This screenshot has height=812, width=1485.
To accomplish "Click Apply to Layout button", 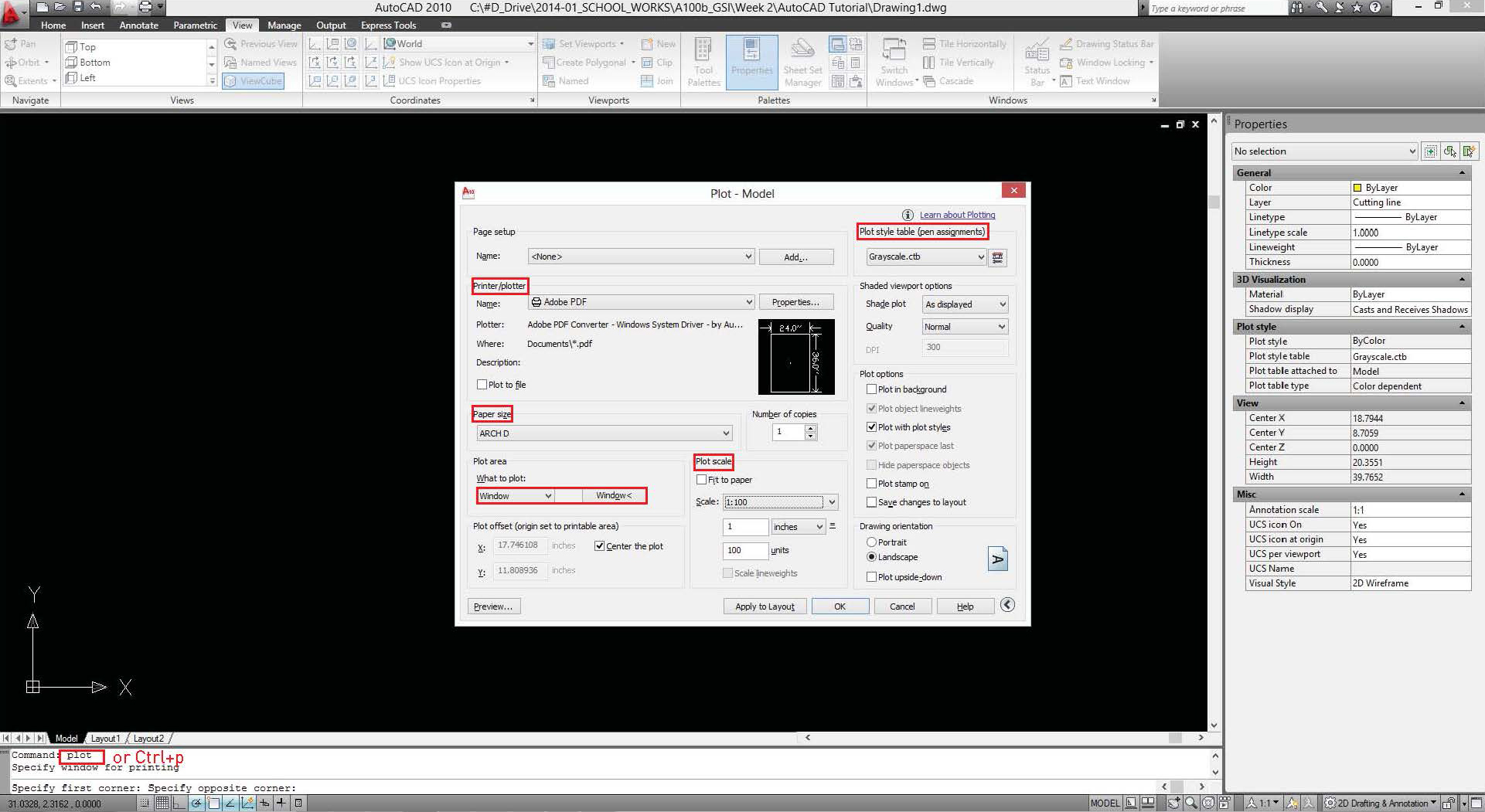I will (765, 606).
